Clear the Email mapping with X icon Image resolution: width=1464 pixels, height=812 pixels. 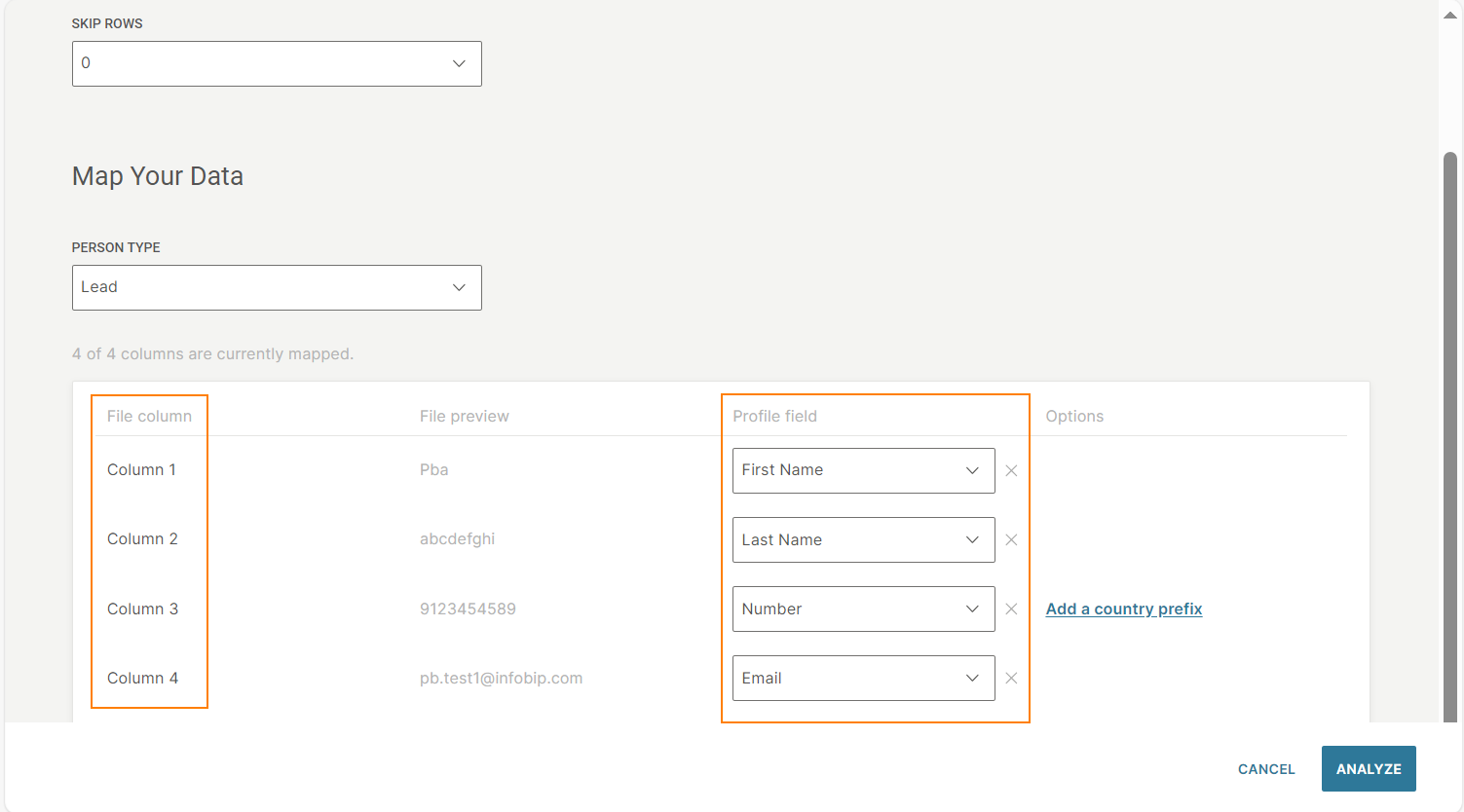tap(1011, 679)
